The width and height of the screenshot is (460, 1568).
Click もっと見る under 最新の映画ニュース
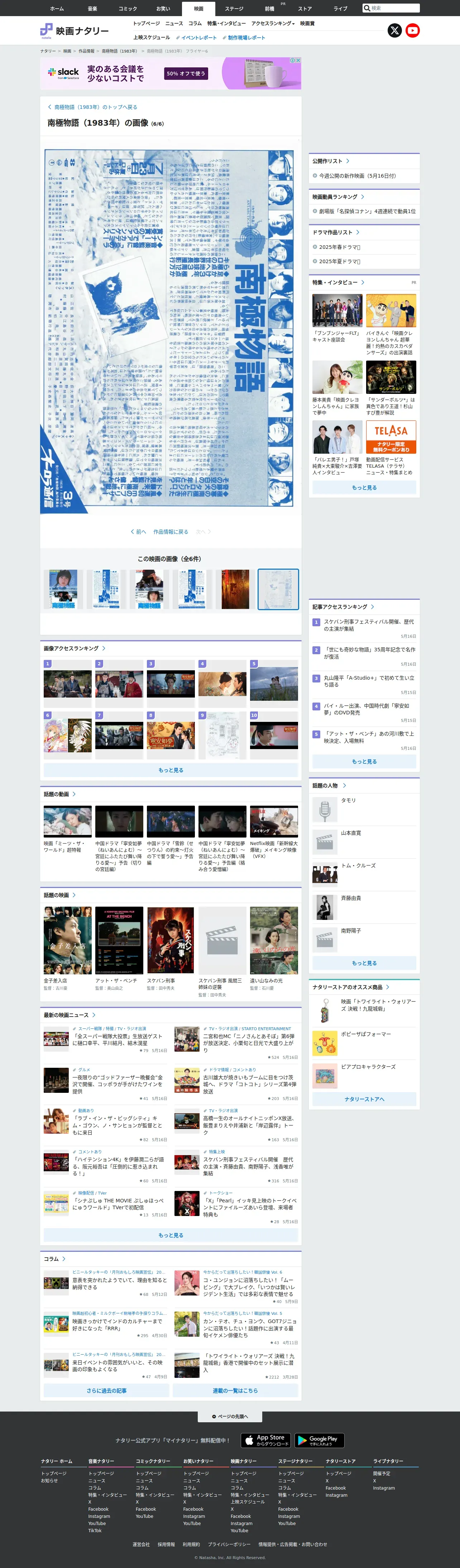pyautogui.click(x=171, y=1235)
